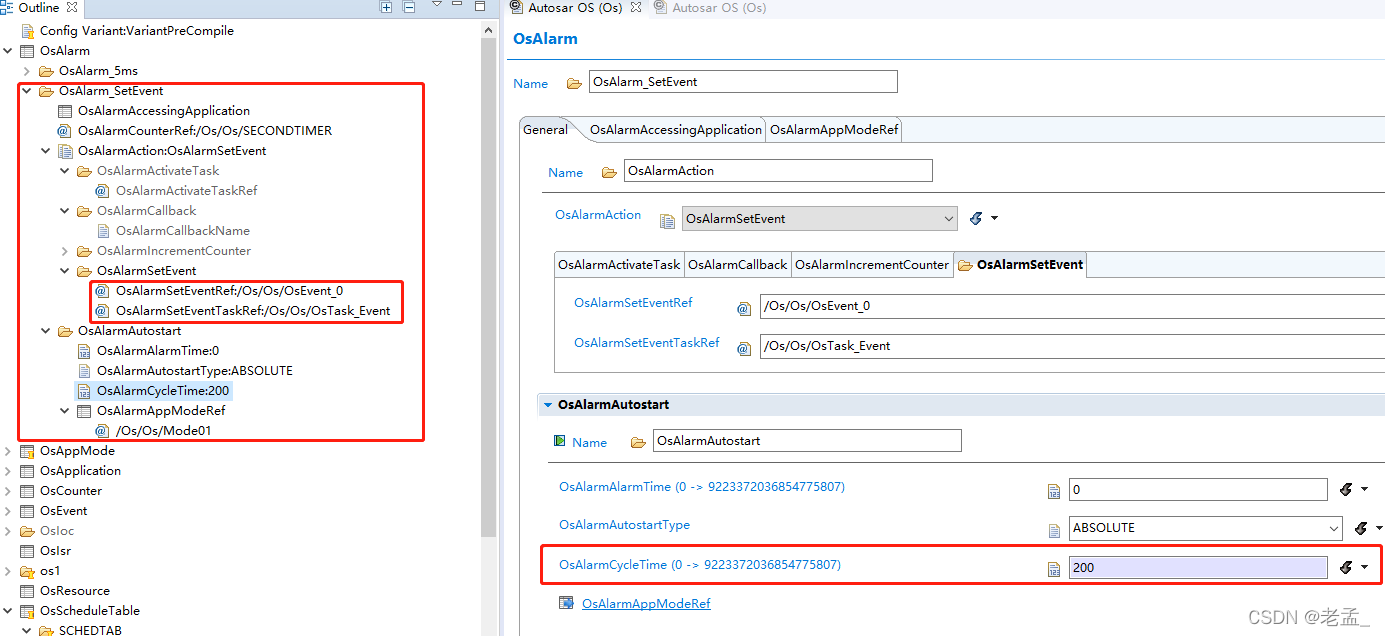This screenshot has width=1385, height=636.
Task: Switch to the OsAlarmAccessingApplication tab
Action: click(675, 130)
